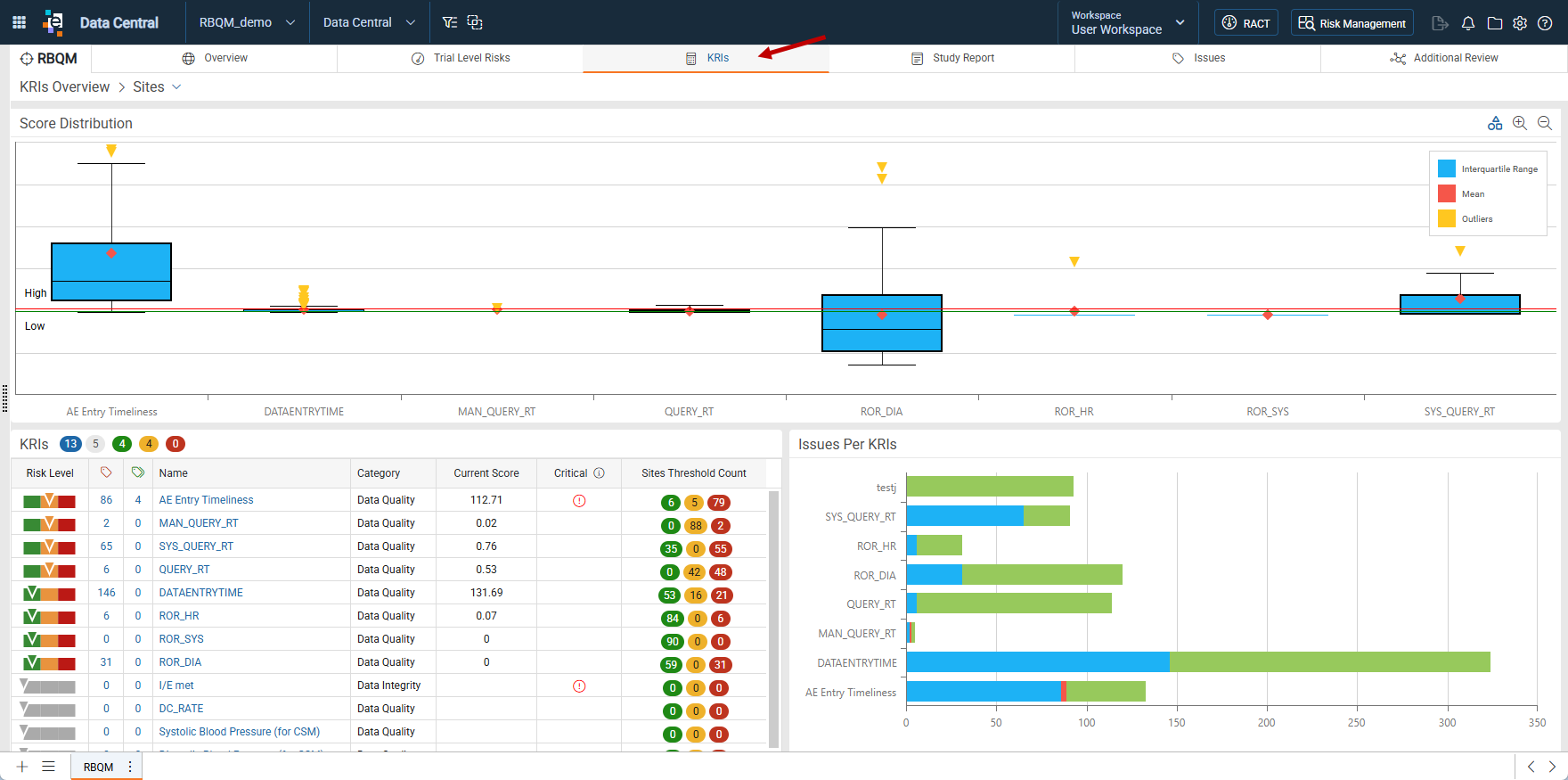Navigate to KRIs Overview breadcrumb

coord(65,86)
